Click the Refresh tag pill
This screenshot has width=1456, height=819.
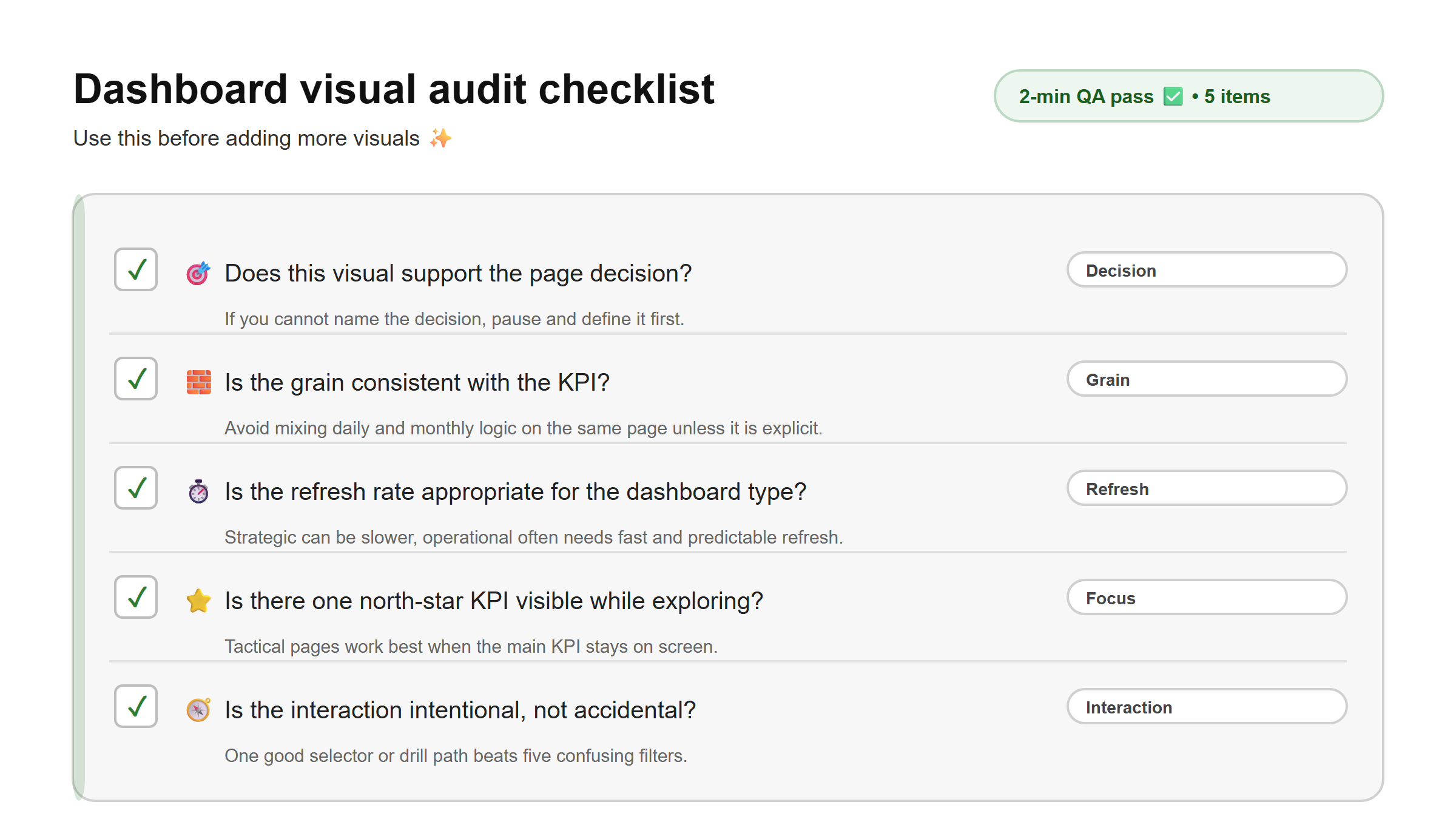(x=1206, y=488)
